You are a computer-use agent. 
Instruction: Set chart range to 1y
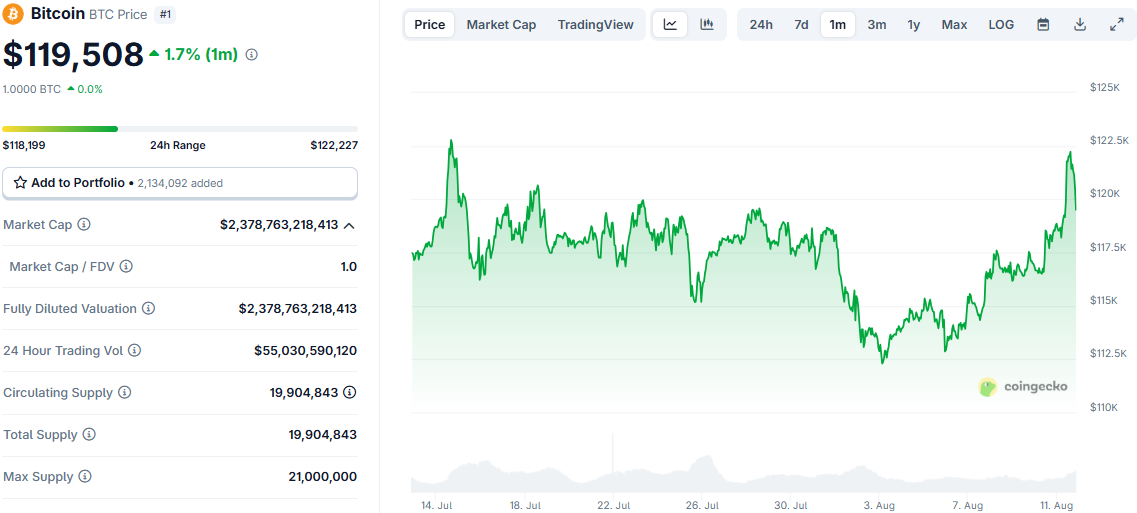(914, 25)
